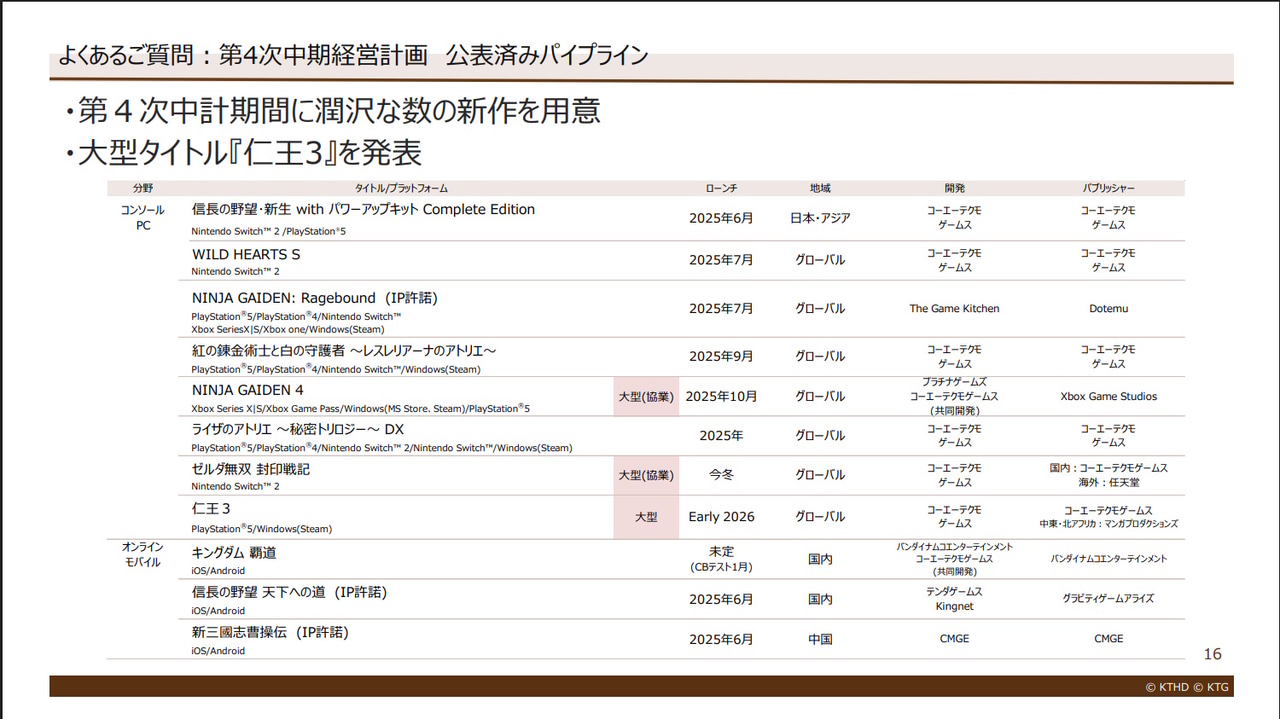Click the title 'キングダム 覇道'
The image size is (1280, 719).
pyautogui.click(x=234, y=552)
